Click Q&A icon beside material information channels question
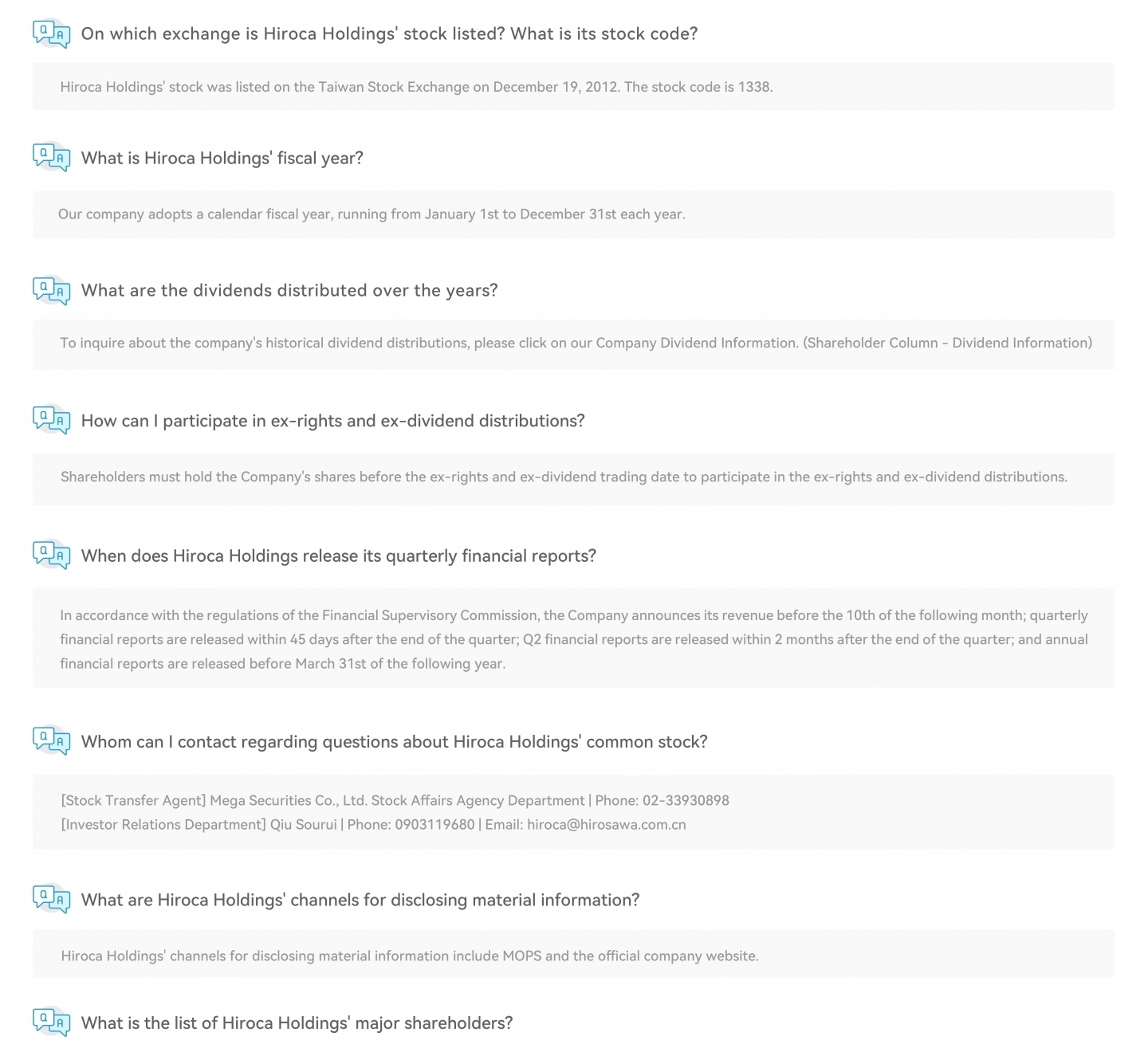This screenshot has width=1148, height=1052. (x=51, y=899)
